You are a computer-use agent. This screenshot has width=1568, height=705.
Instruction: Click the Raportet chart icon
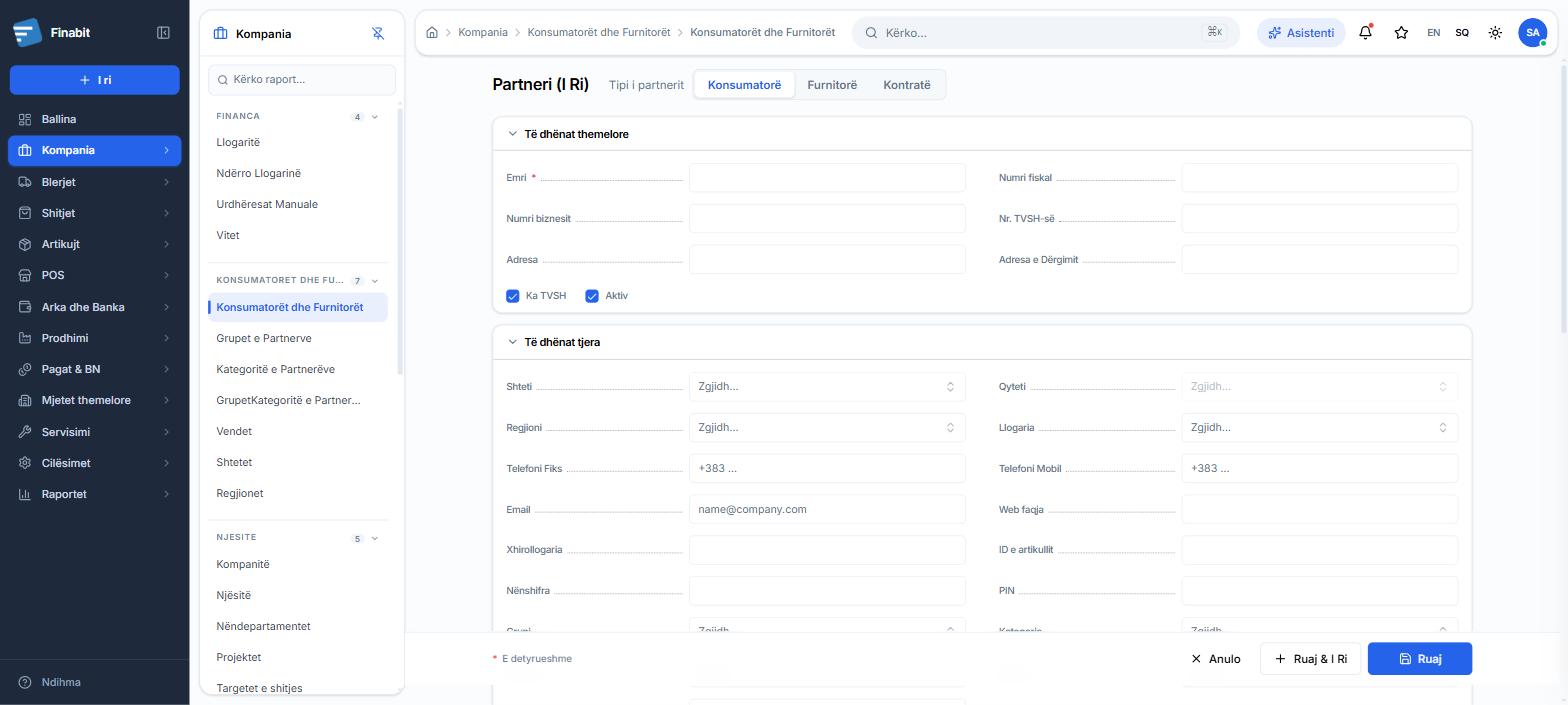coord(25,494)
